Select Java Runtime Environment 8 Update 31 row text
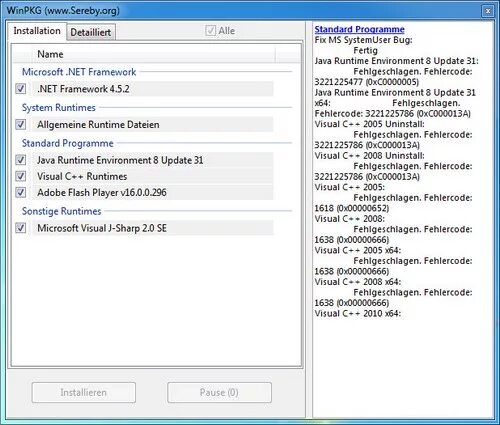Screen dimensions: 500x425 [x=120, y=160]
